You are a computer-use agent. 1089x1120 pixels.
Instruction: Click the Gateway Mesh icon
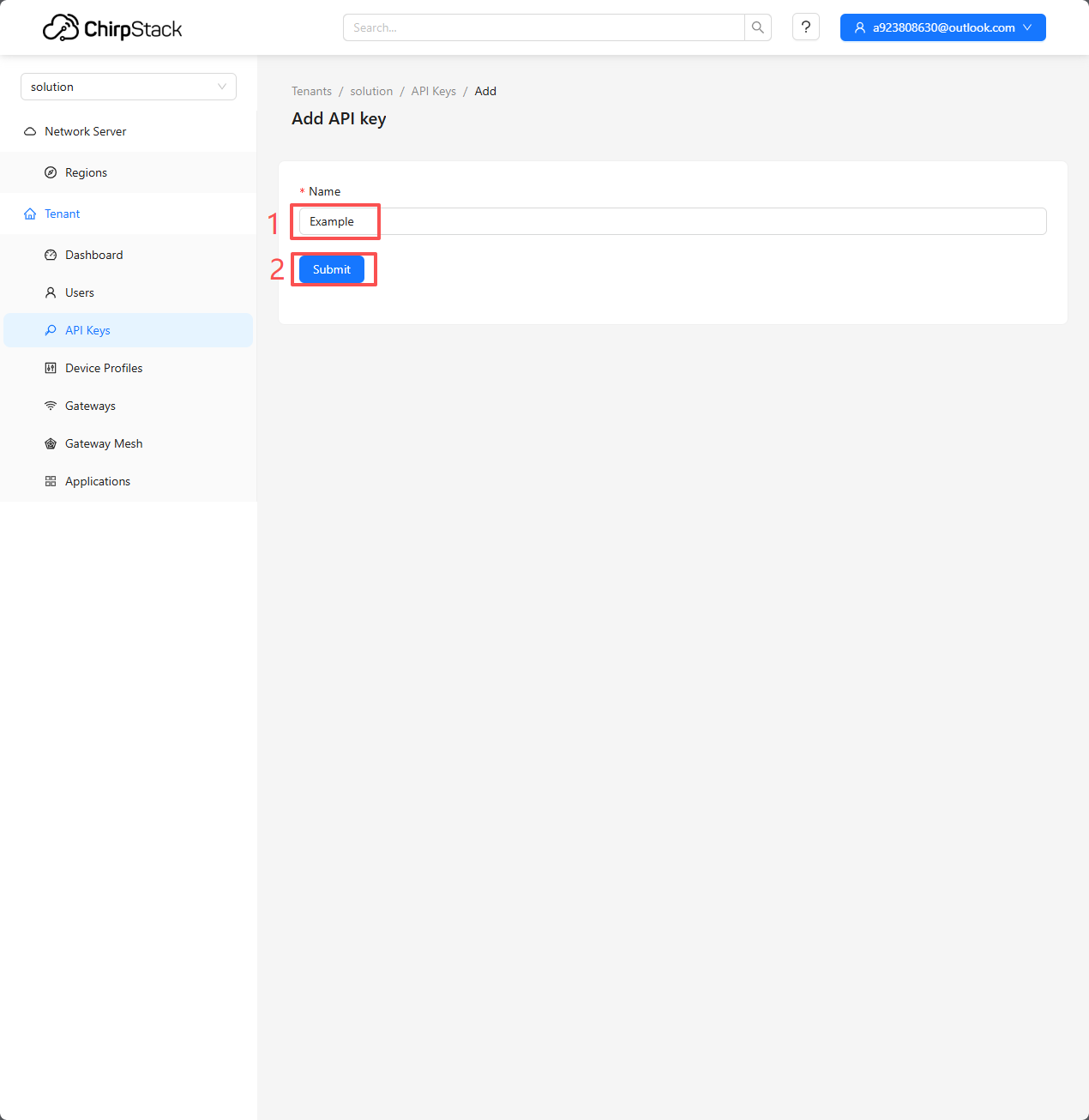tap(51, 443)
